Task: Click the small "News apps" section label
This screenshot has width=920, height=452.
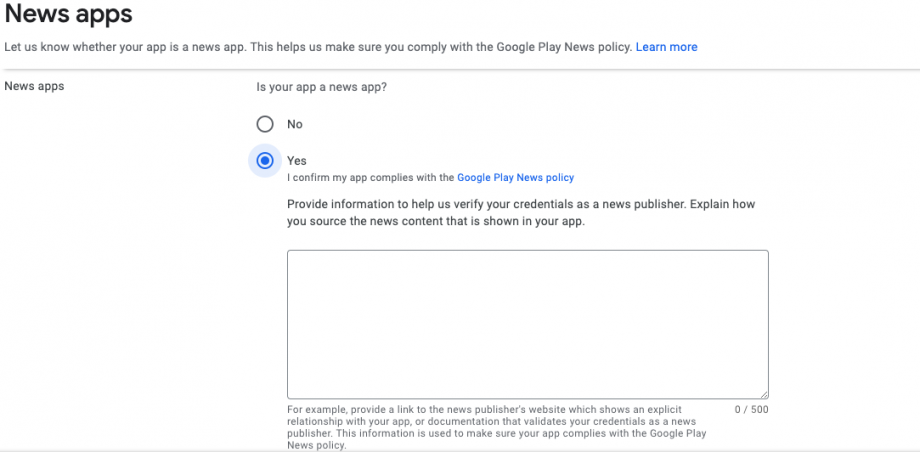Action: [x=34, y=86]
